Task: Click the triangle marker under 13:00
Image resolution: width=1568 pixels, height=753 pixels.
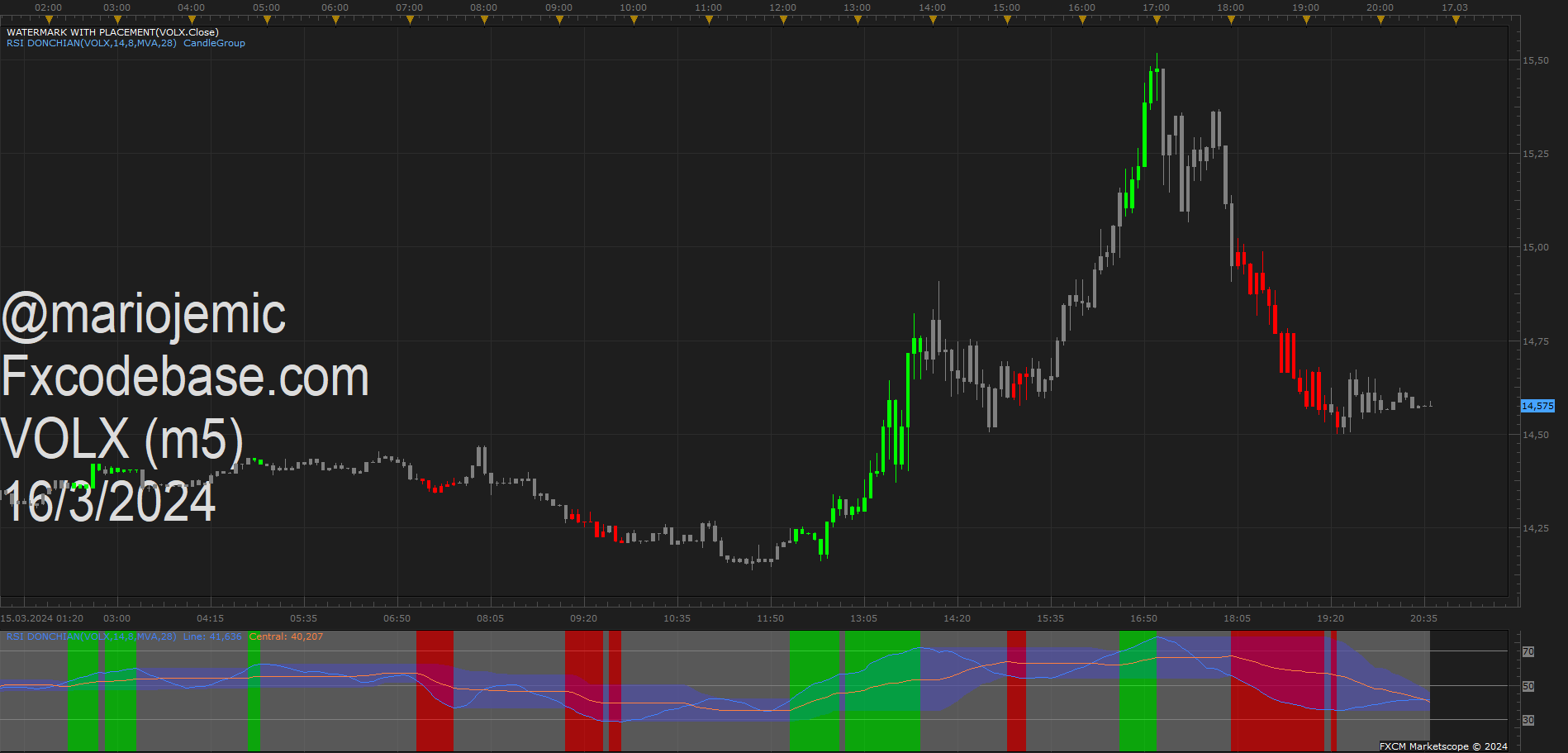Action: point(858,20)
